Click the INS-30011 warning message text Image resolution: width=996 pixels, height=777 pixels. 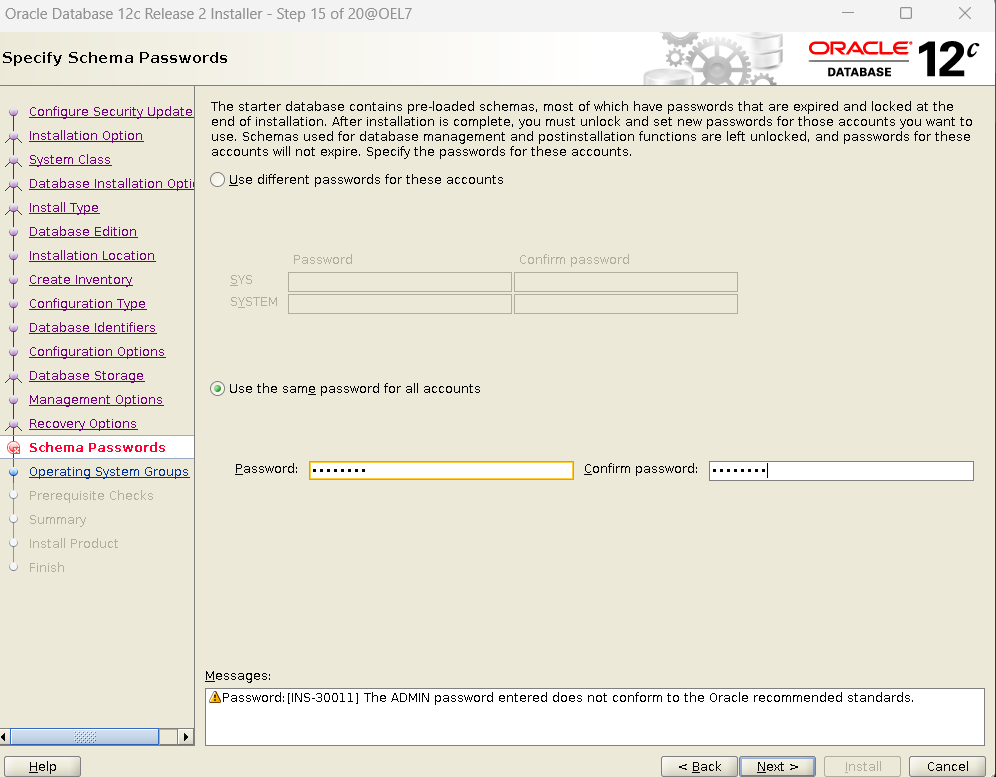coord(568,698)
